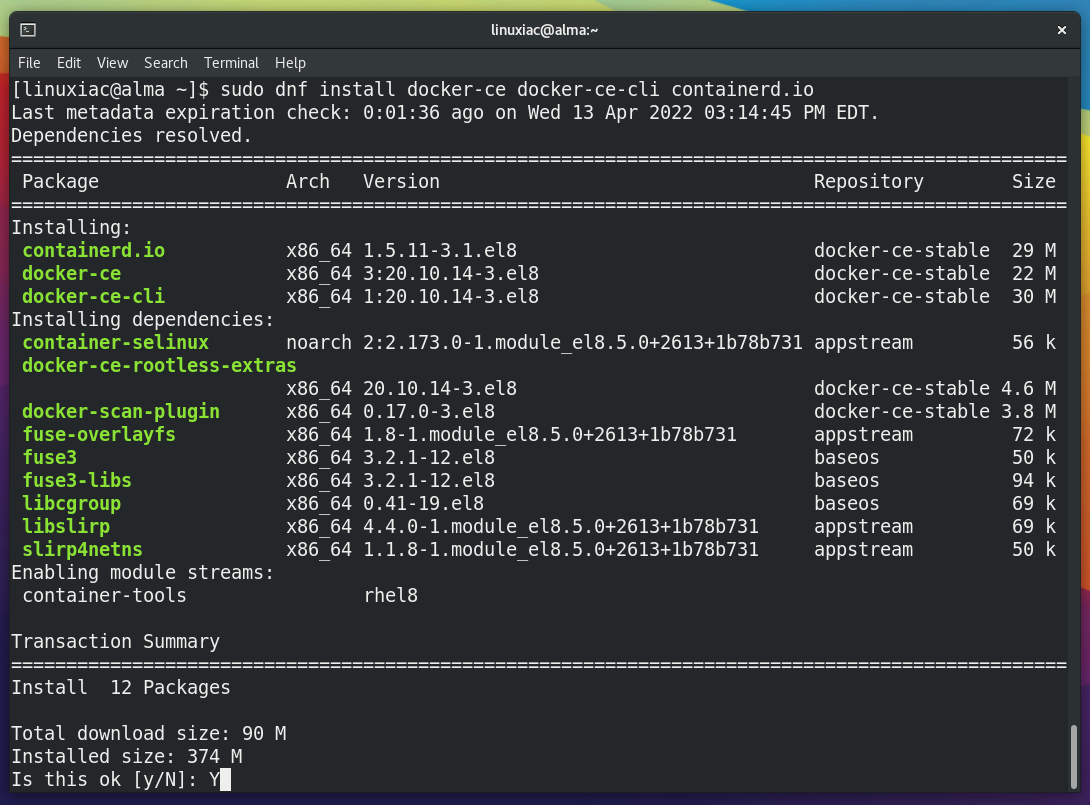This screenshot has width=1090, height=805.
Task: Open the Edit menu
Action: [x=69, y=63]
